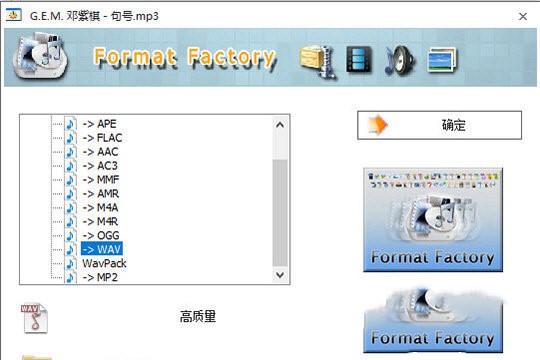Select the -> MP2 format
Viewport: 540px width, 360px height.
pos(100,277)
